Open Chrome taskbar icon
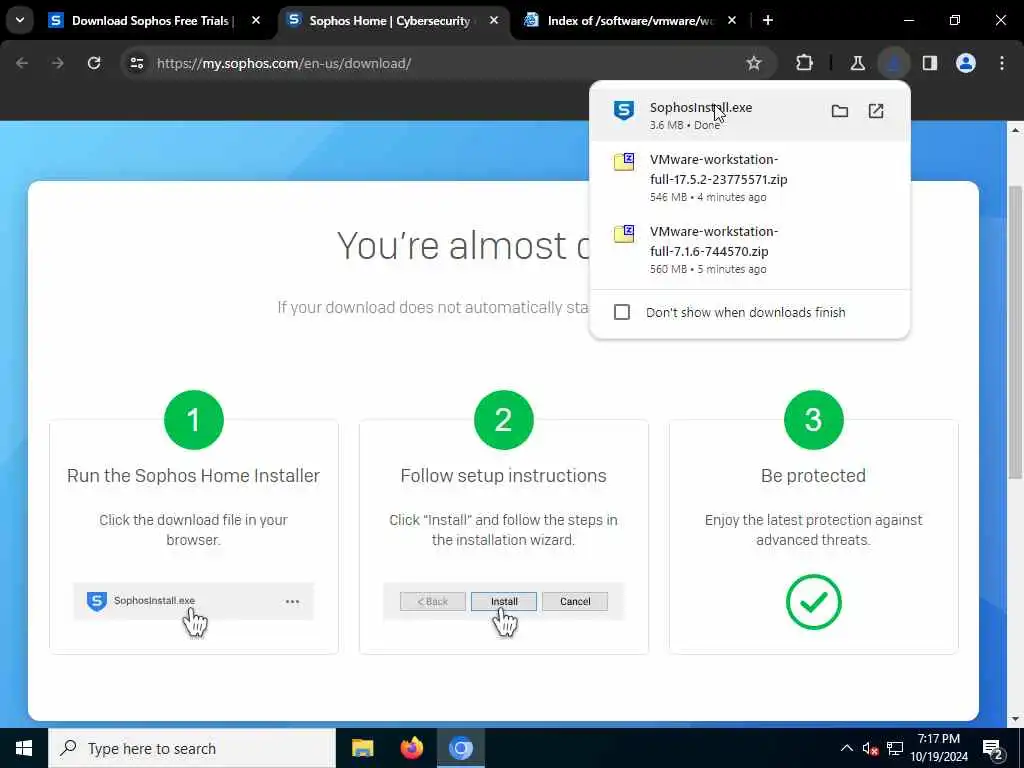The image size is (1024, 768). click(460, 748)
